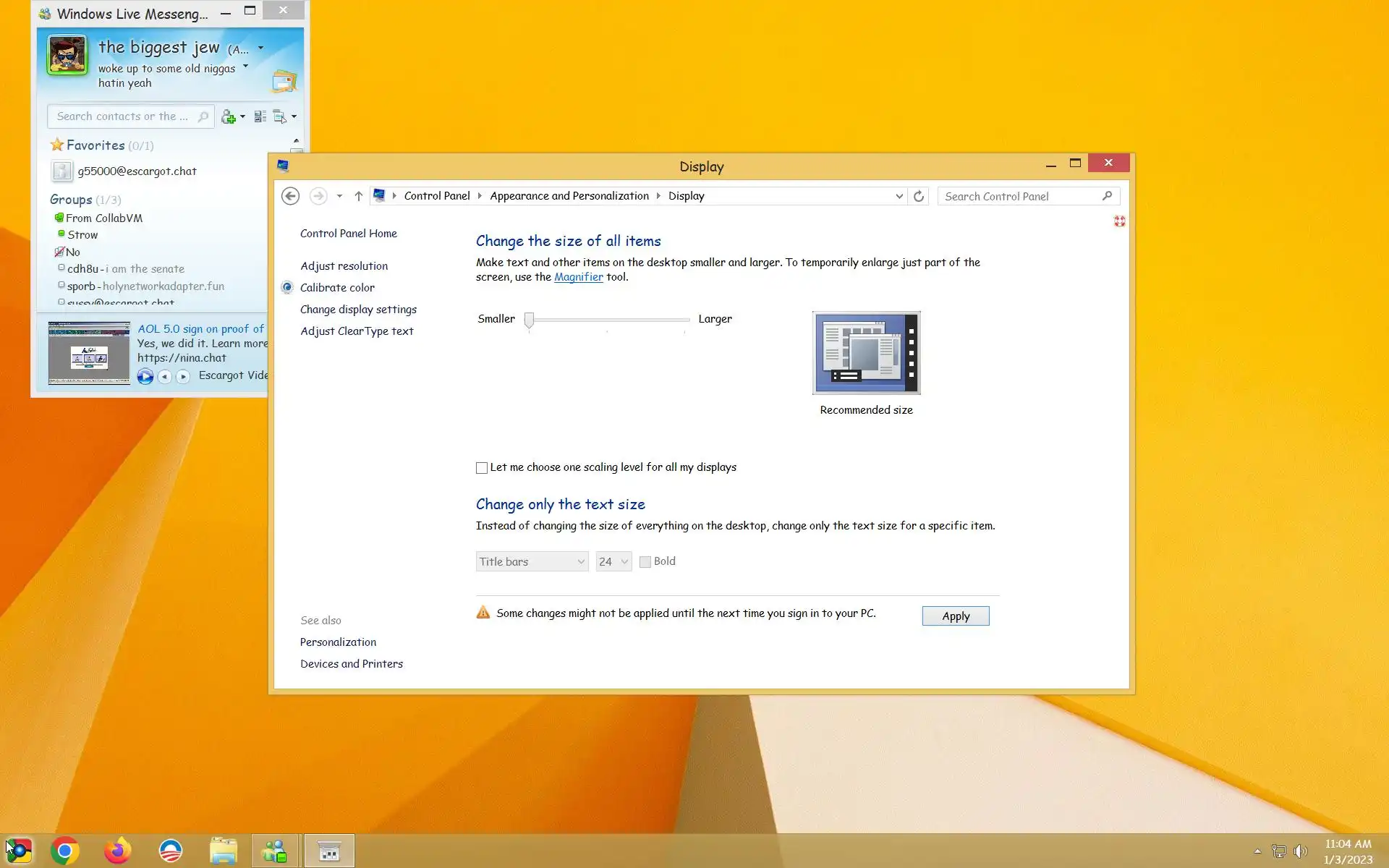
Task: Open address bar history dropdown arrow
Action: (x=899, y=196)
